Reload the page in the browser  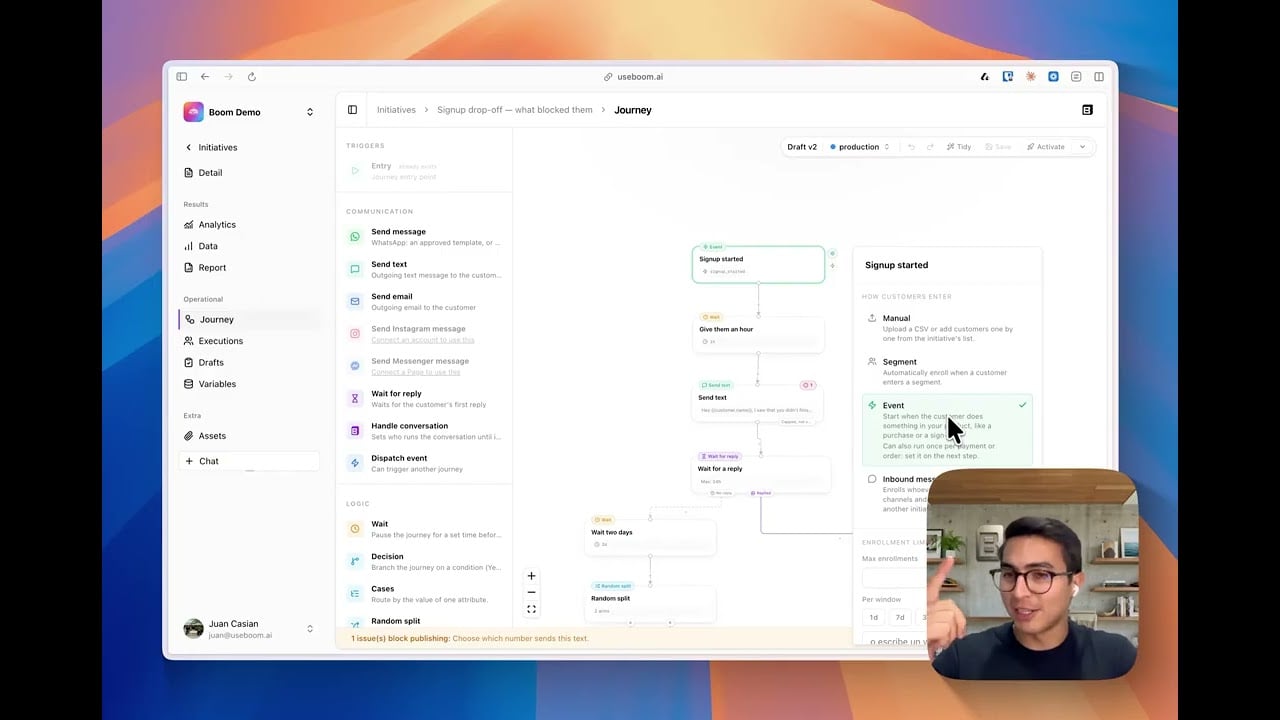(x=252, y=76)
